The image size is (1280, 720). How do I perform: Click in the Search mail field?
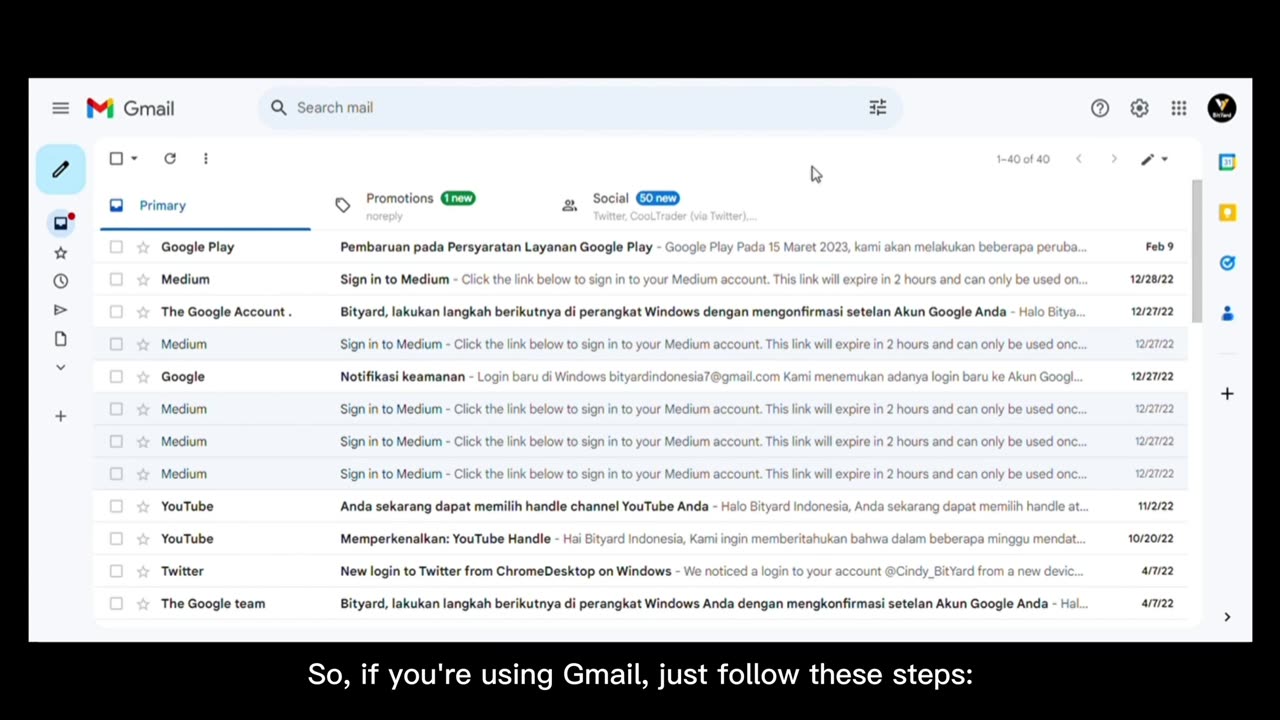(580, 108)
